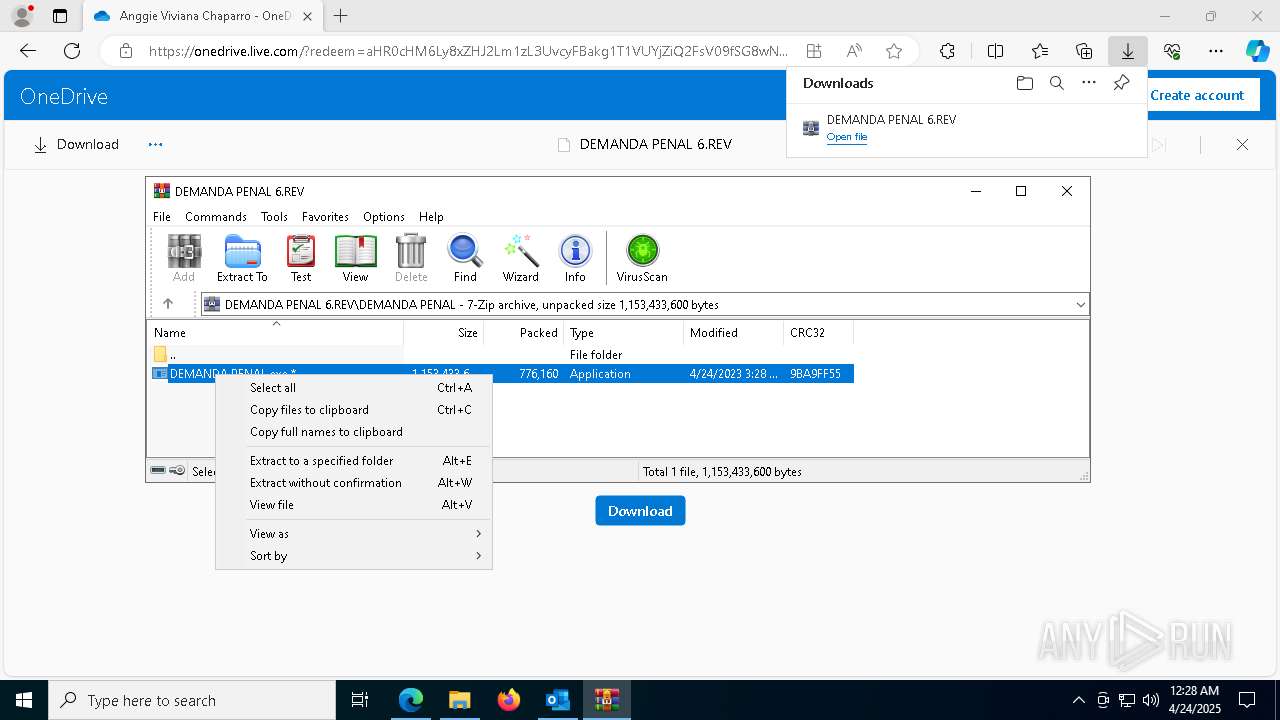Viewport: 1280px width, 720px height.
Task: Go back in the browser
Action: tap(28, 51)
